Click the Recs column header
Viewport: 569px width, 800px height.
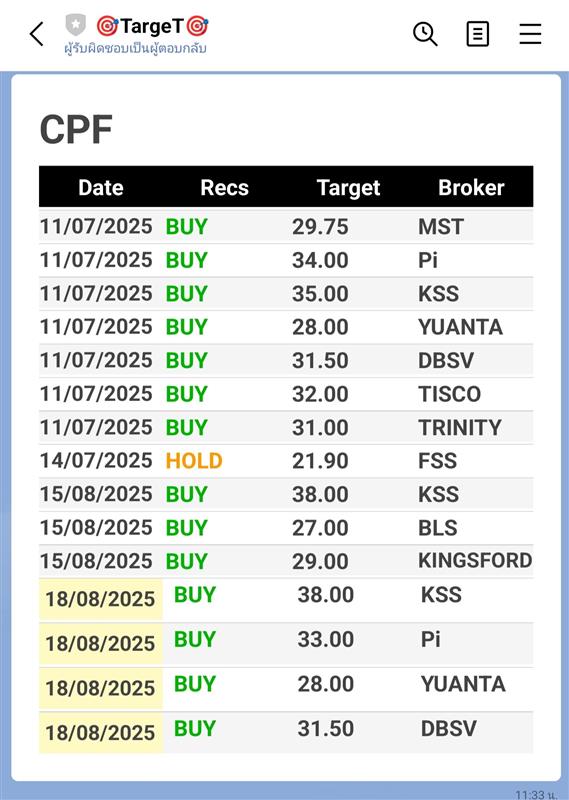click(x=225, y=187)
